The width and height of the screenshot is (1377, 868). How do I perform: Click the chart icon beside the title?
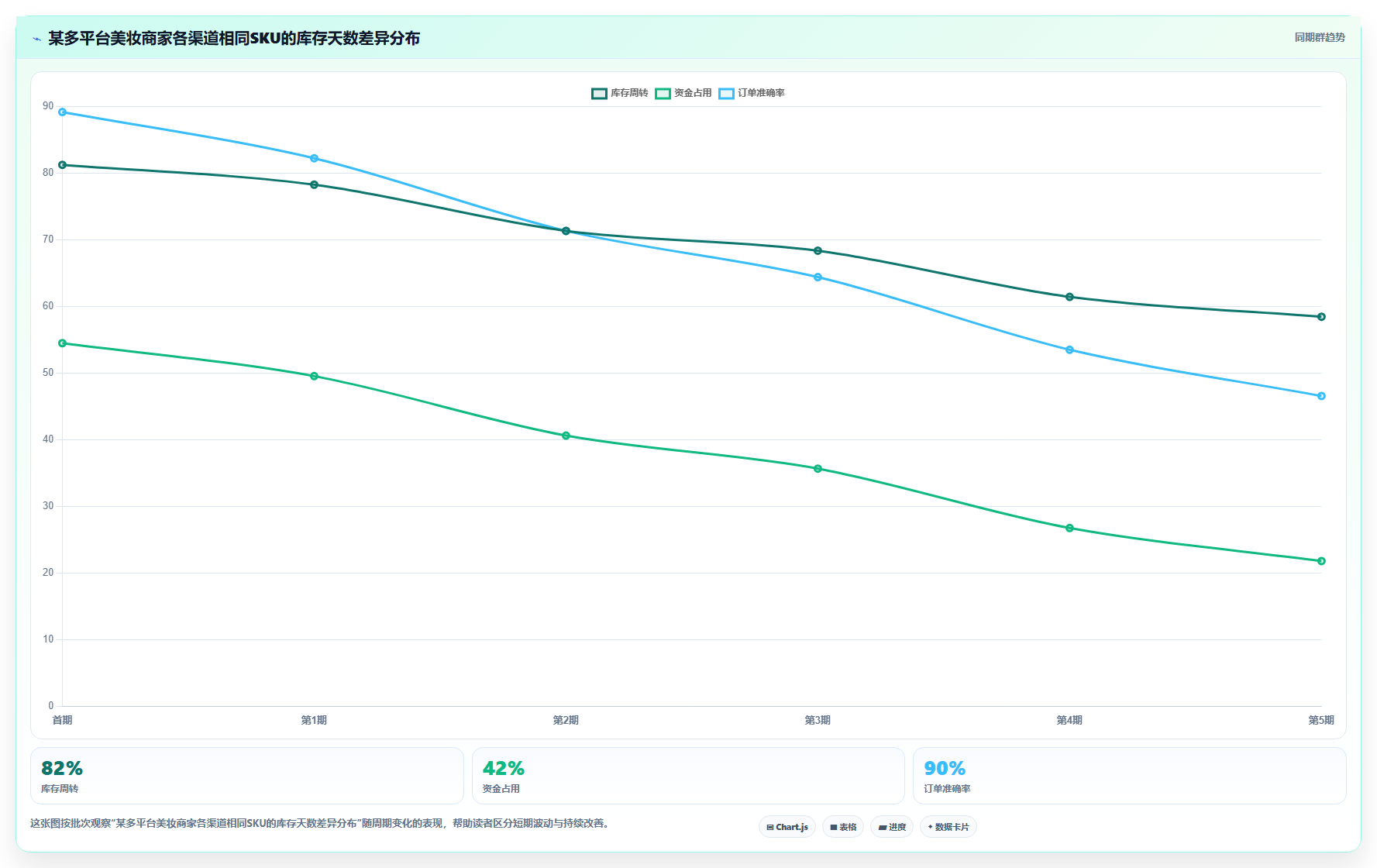(x=36, y=39)
